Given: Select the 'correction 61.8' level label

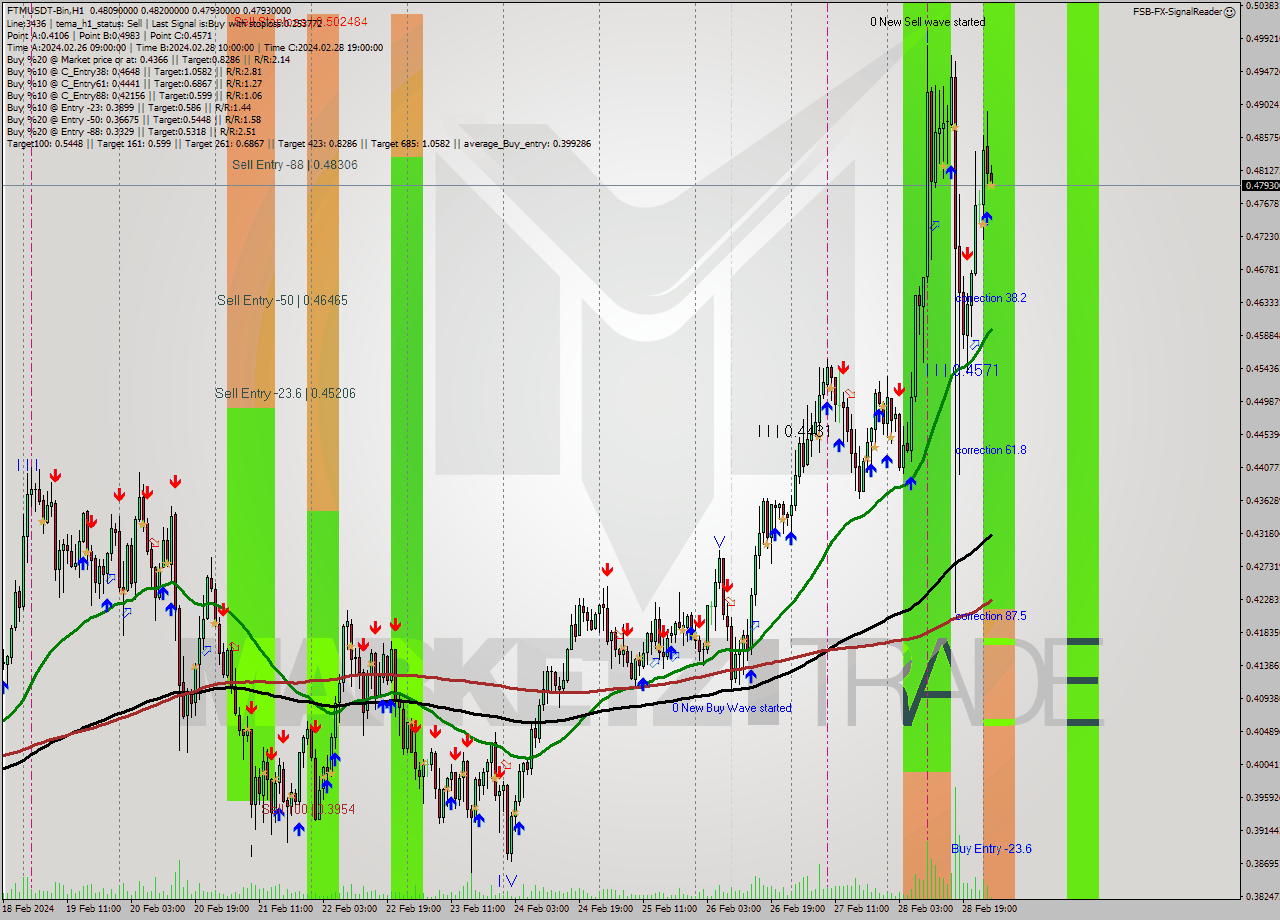Looking at the screenshot, I should point(991,450).
